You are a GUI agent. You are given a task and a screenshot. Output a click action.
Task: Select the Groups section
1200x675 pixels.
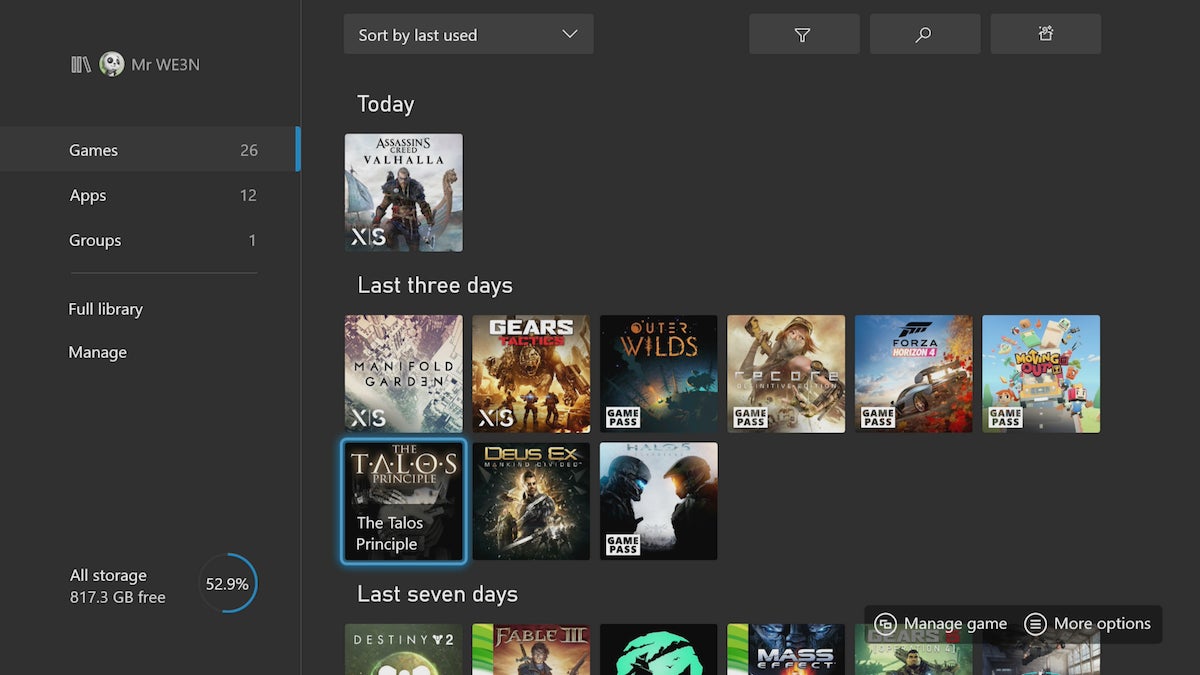click(95, 240)
